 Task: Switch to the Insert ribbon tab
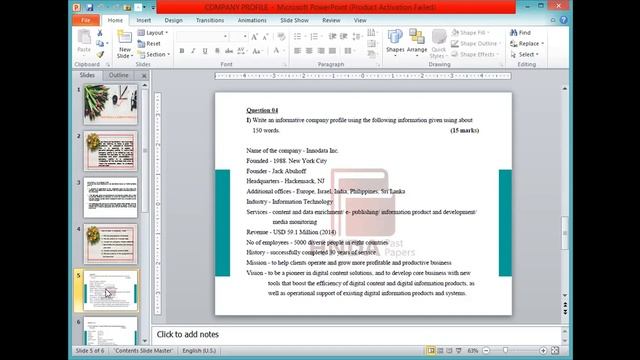click(144, 20)
